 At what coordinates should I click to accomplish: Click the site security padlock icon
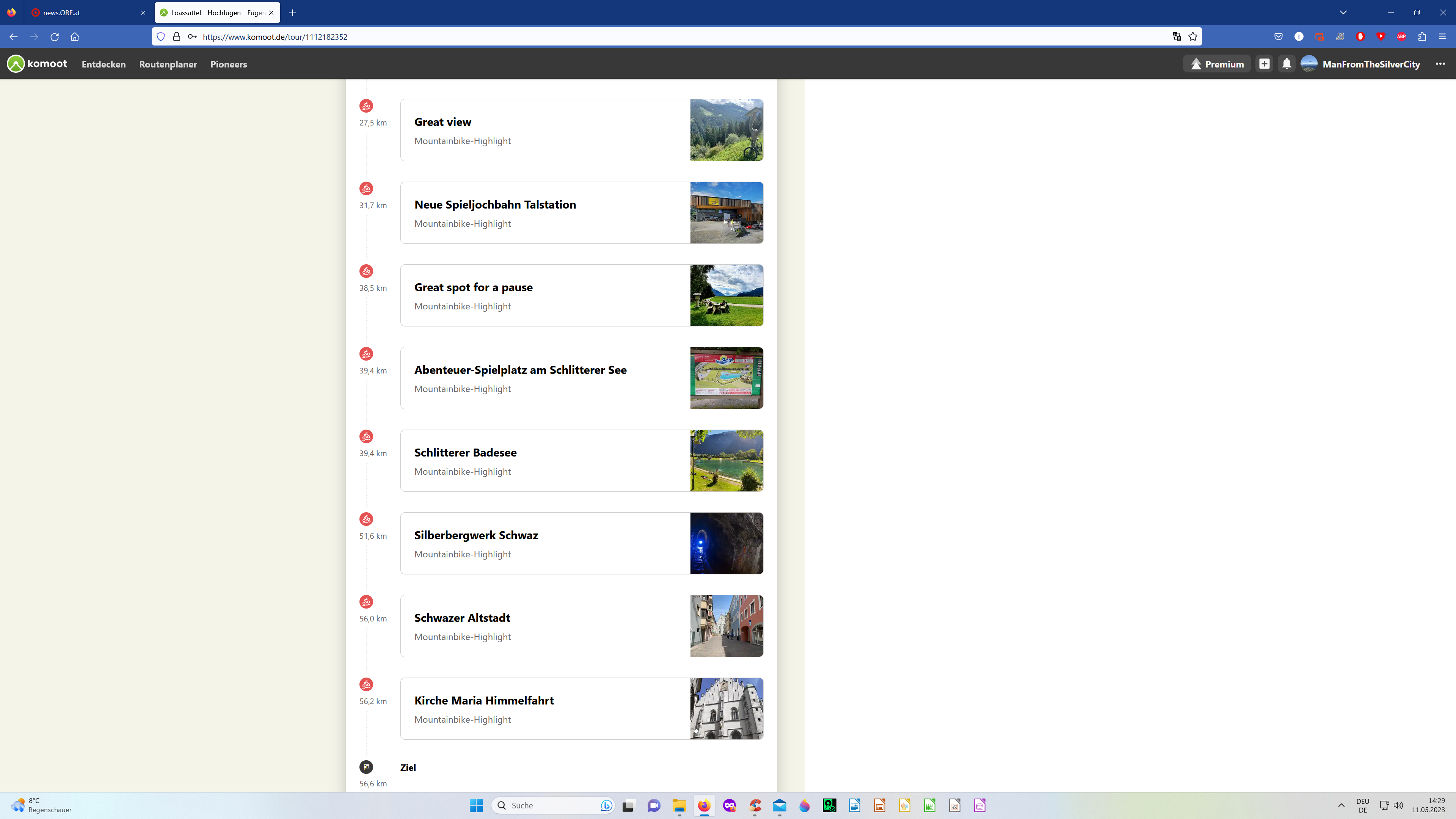pos(176,37)
